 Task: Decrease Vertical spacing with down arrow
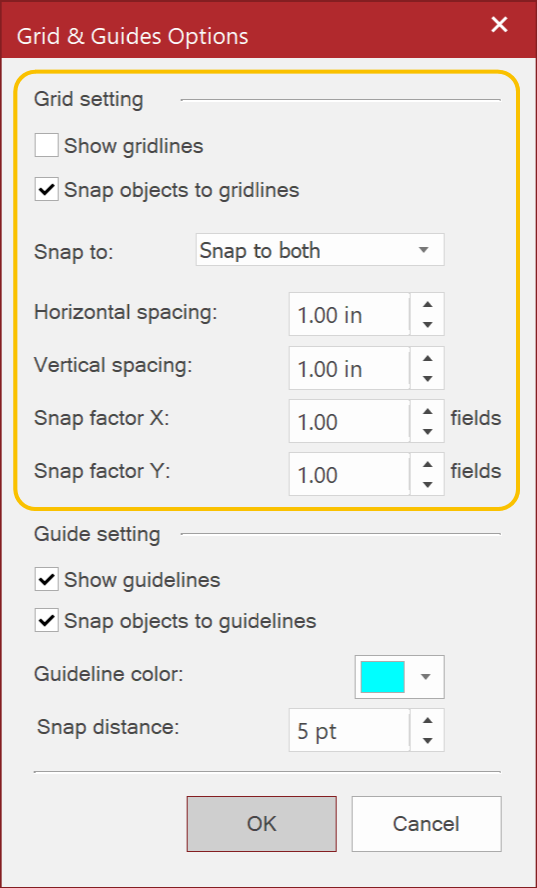coord(428,378)
